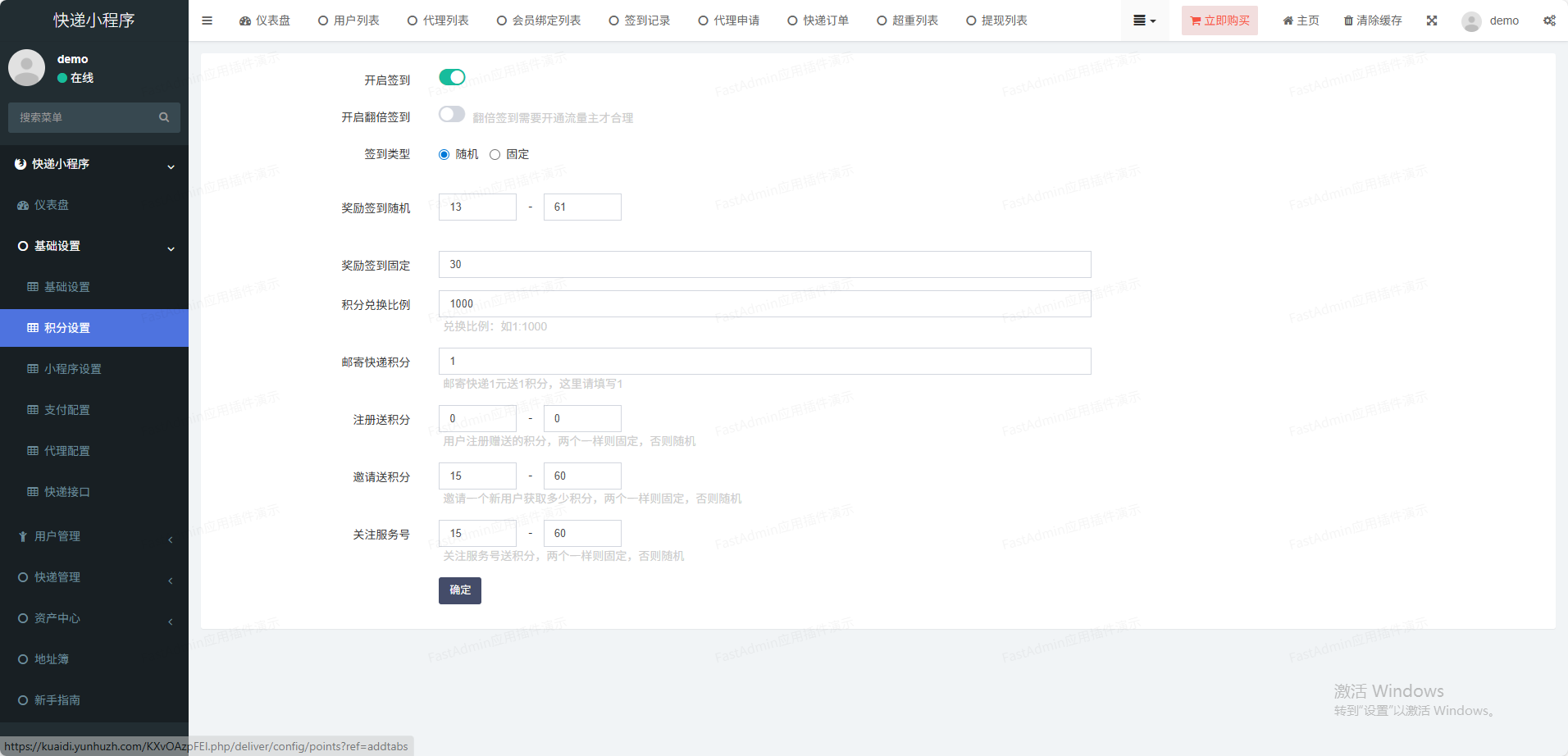Click the 仪表盘 dashboard icon in sidebar
Screen dimensions: 1568x756
[x=23, y=205]
